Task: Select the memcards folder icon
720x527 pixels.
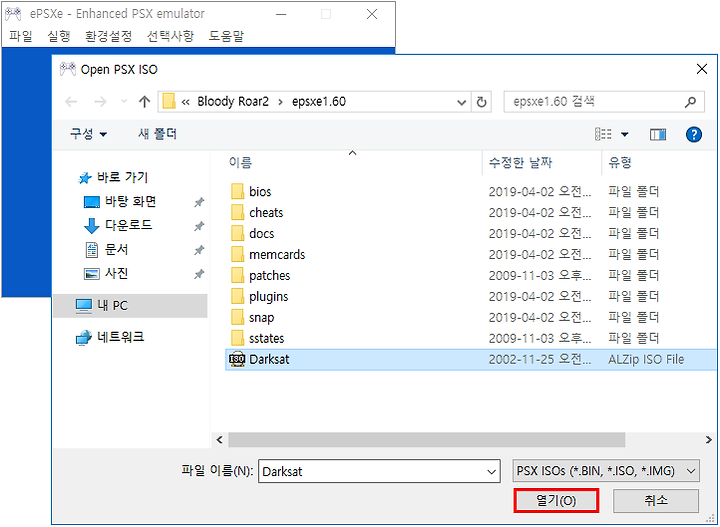Action: pyautogui.click(x=237, y=254)
